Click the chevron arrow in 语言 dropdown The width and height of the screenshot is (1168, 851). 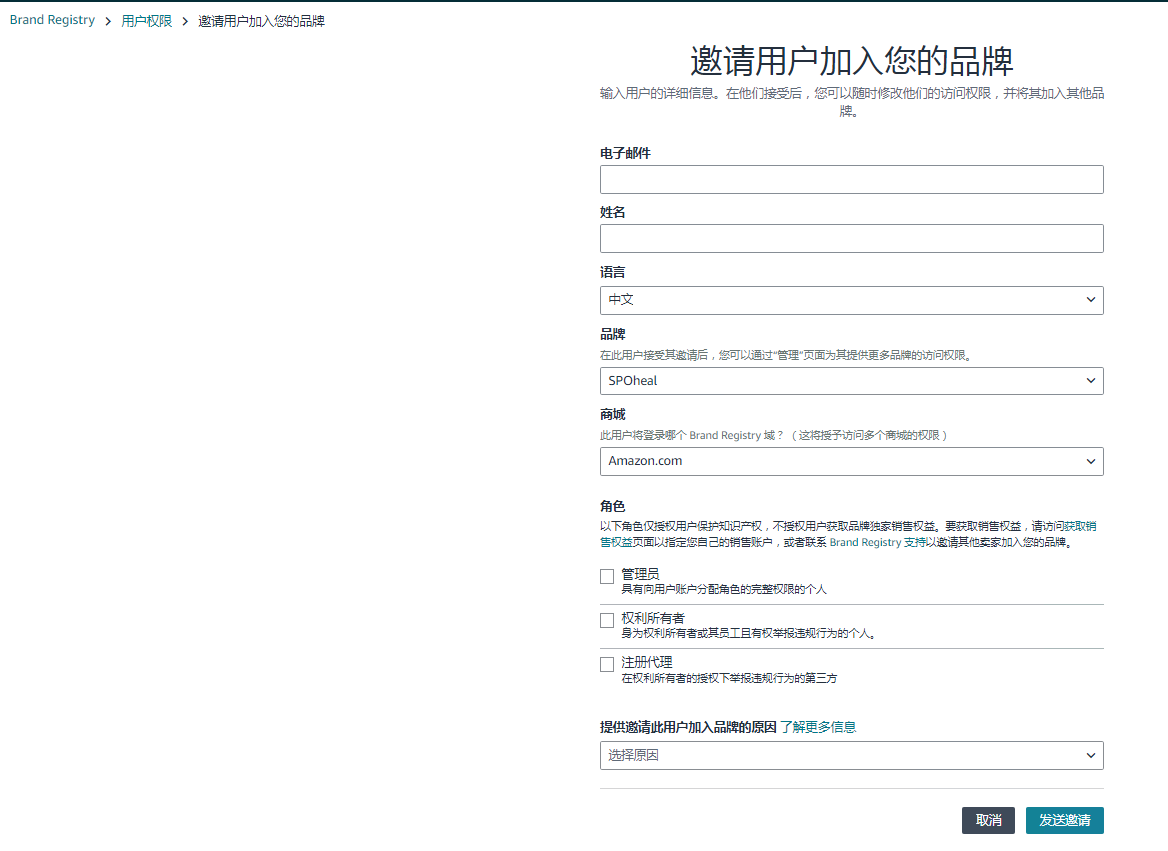pos(1090,300)
